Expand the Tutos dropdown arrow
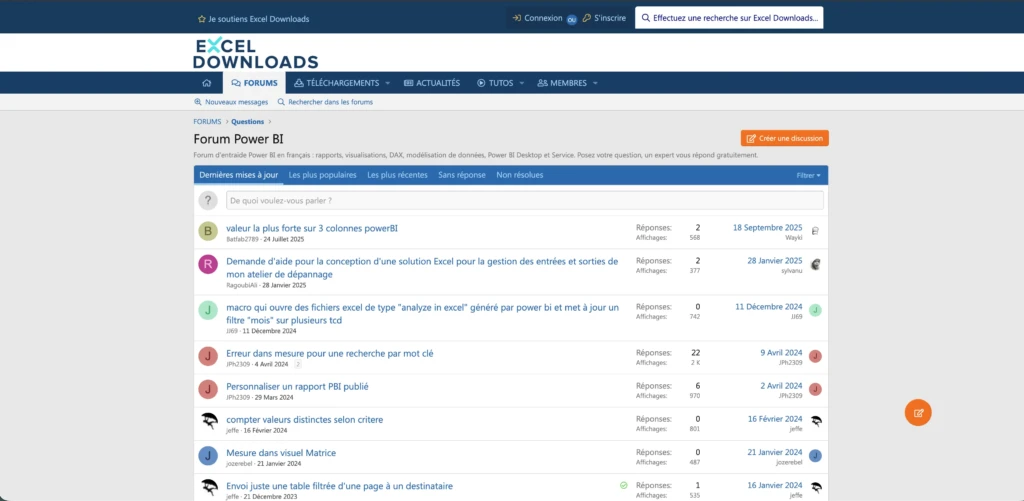The width and height of the screenshot is (1024, 501). click(521, 83)
